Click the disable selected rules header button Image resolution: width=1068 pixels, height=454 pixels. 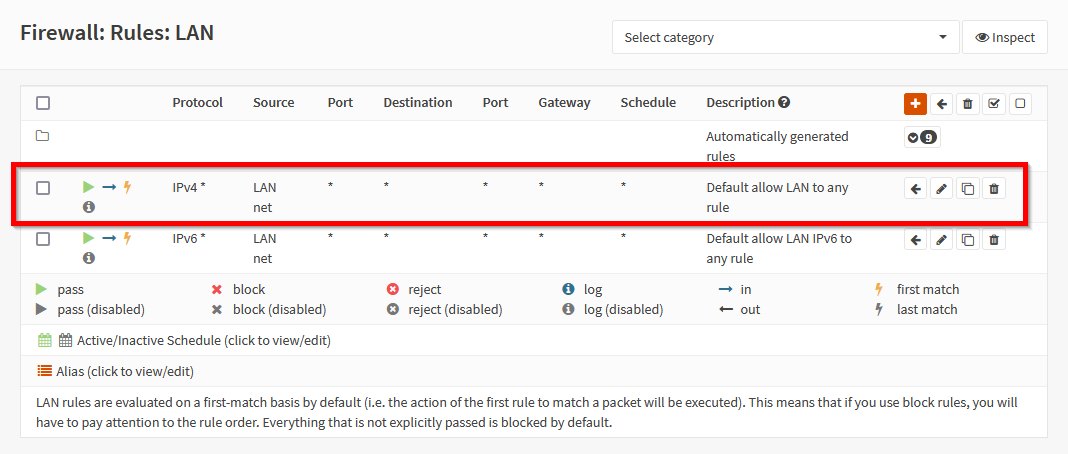[1020, 103]
